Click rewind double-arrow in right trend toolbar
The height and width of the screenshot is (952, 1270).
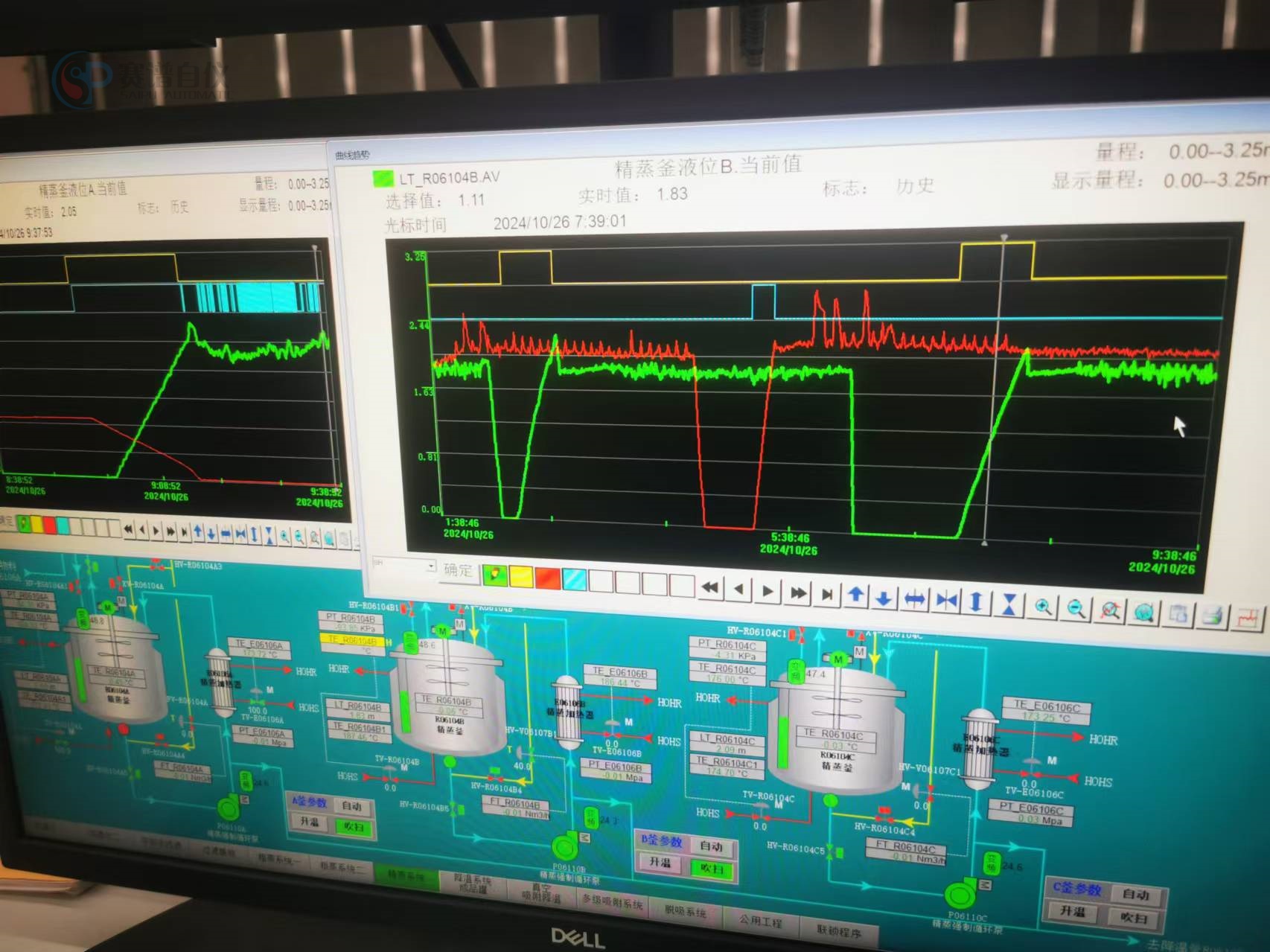[709, 589]
